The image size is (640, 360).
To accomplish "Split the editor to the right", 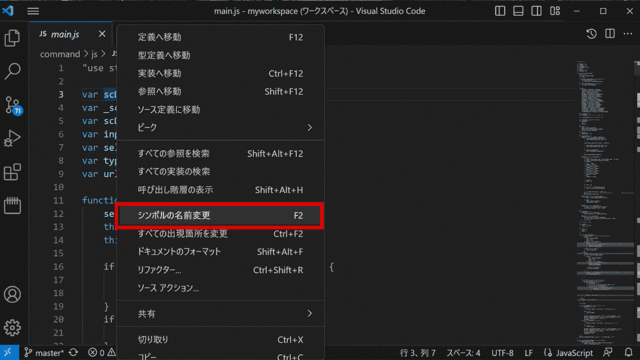I will (x=610, y=34).
